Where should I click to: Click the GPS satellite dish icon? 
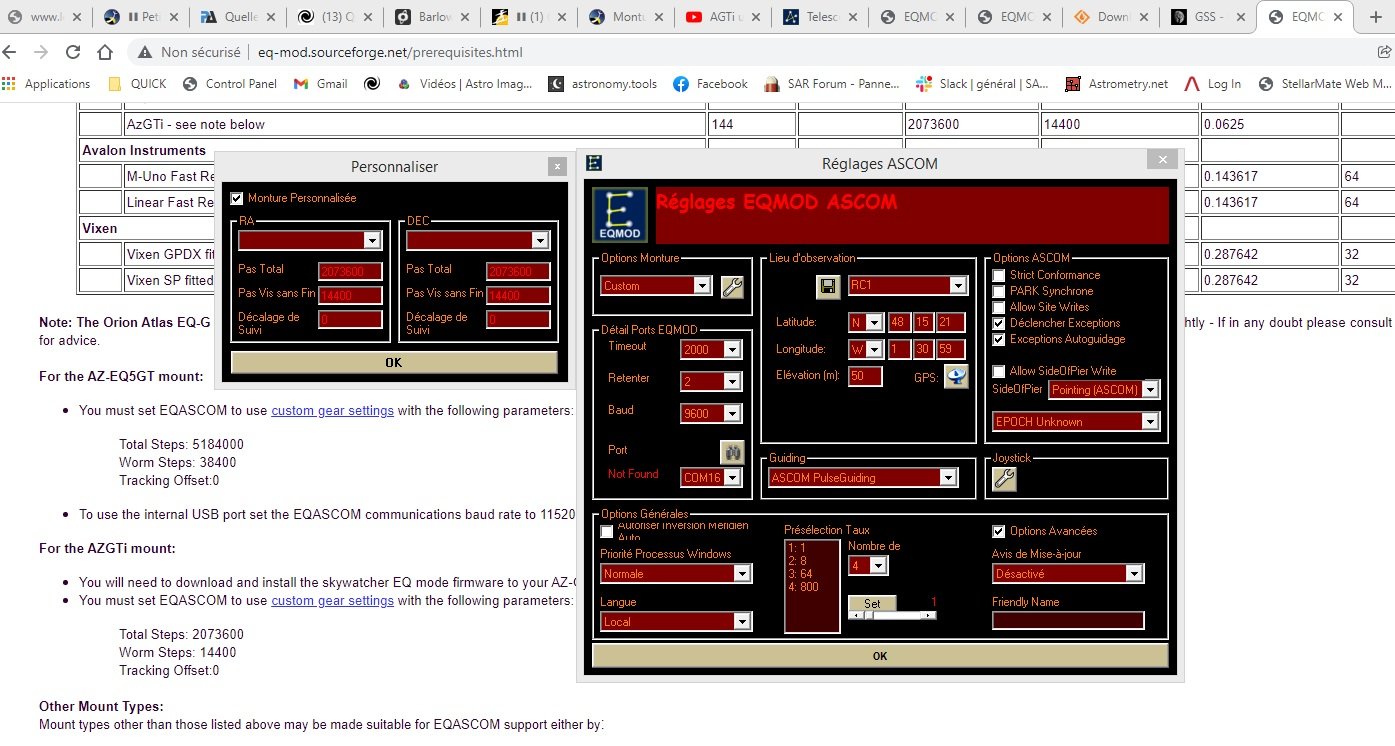(956, 377)
